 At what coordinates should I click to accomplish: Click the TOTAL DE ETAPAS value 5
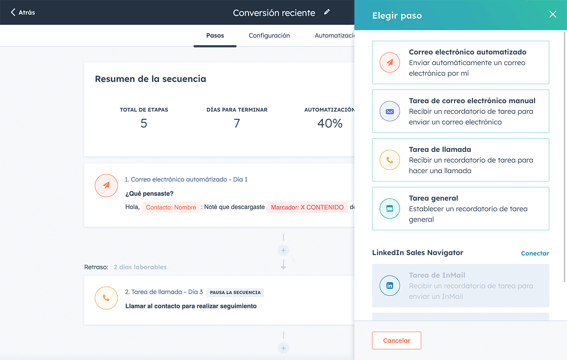pos(144,124)
